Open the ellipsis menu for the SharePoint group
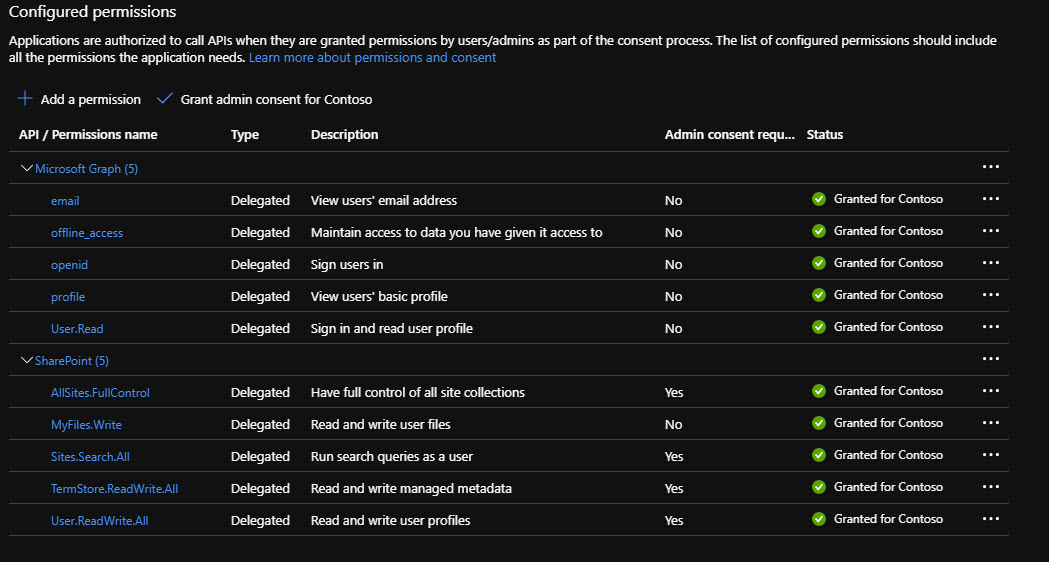 [x=990, y=359]
